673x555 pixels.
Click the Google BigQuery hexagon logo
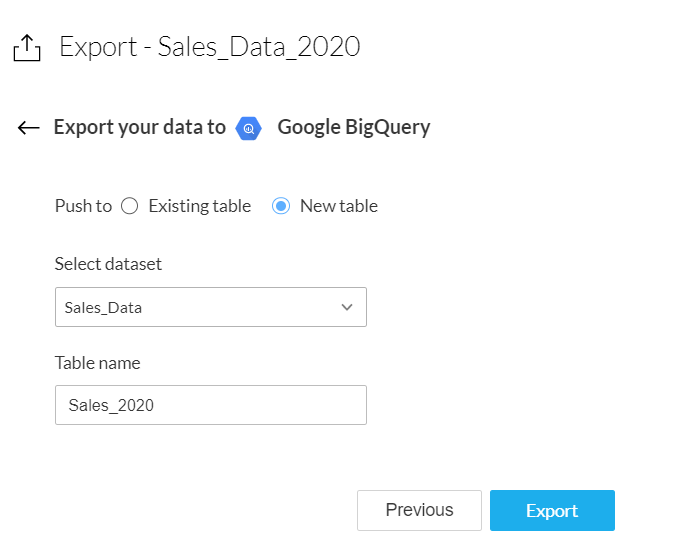tap(248, 128)
